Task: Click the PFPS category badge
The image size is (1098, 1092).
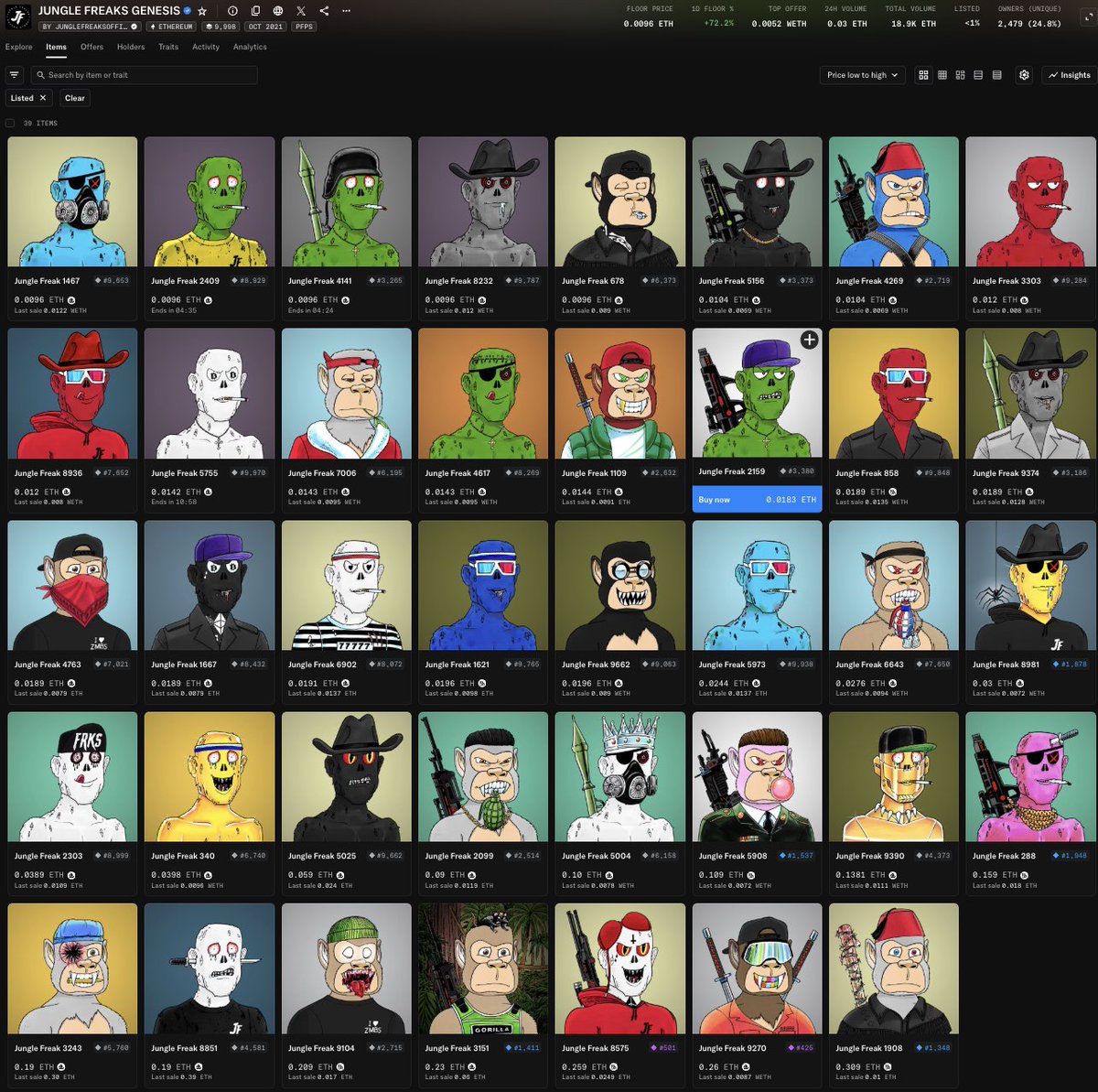Action: click(x=305, y=27)
